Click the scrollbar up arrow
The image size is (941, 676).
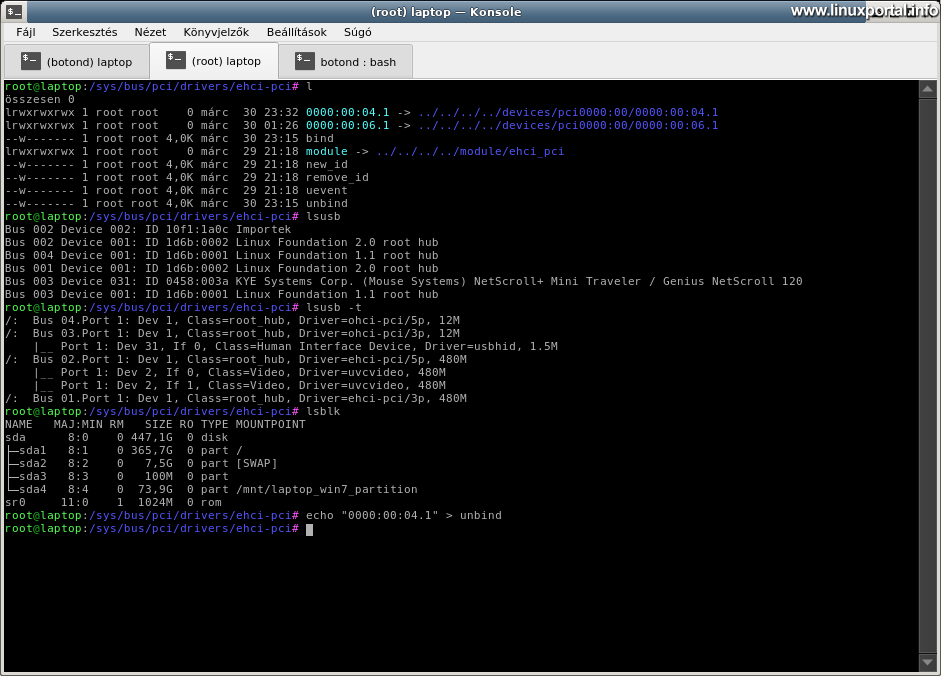point(926,87)
